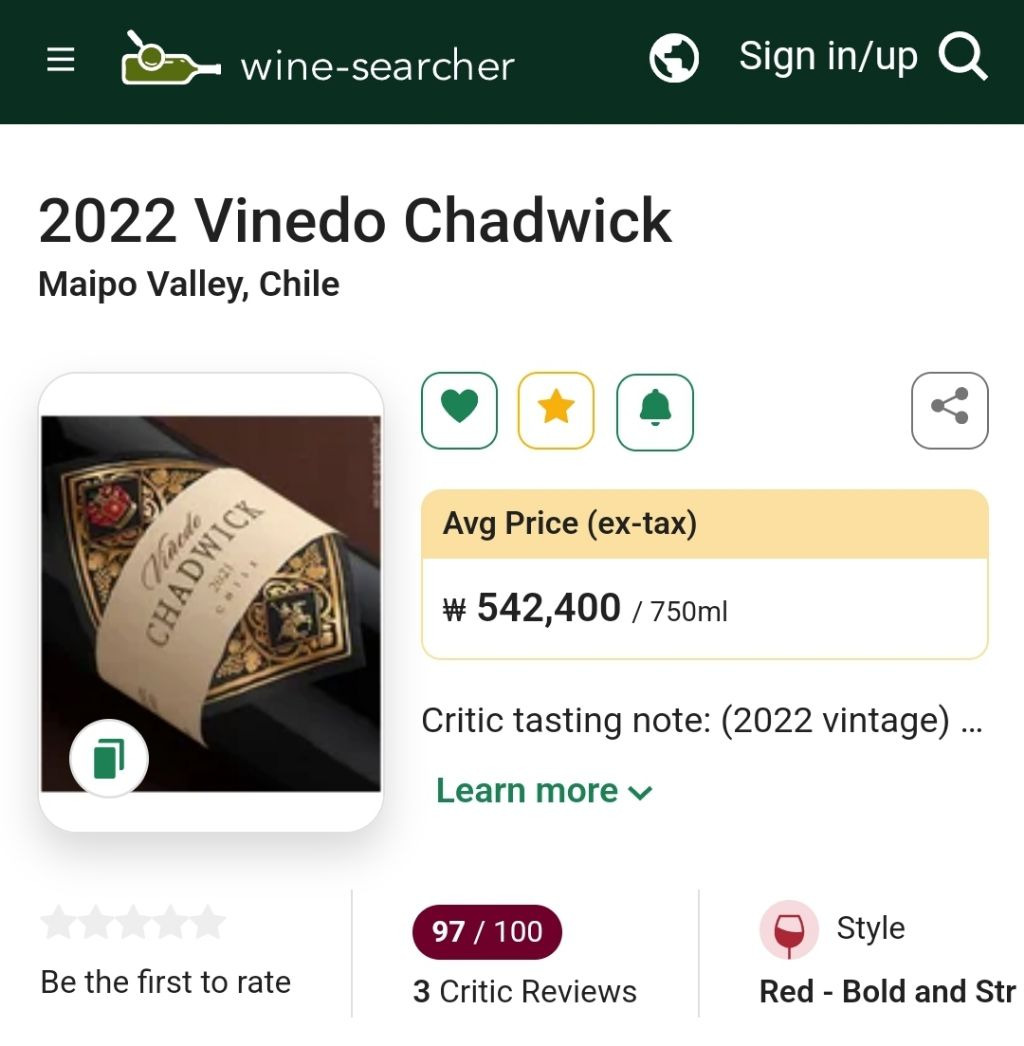Toggle the bell price alert button
This screenshot has width=1024, height=1046.
pos(655,412)
